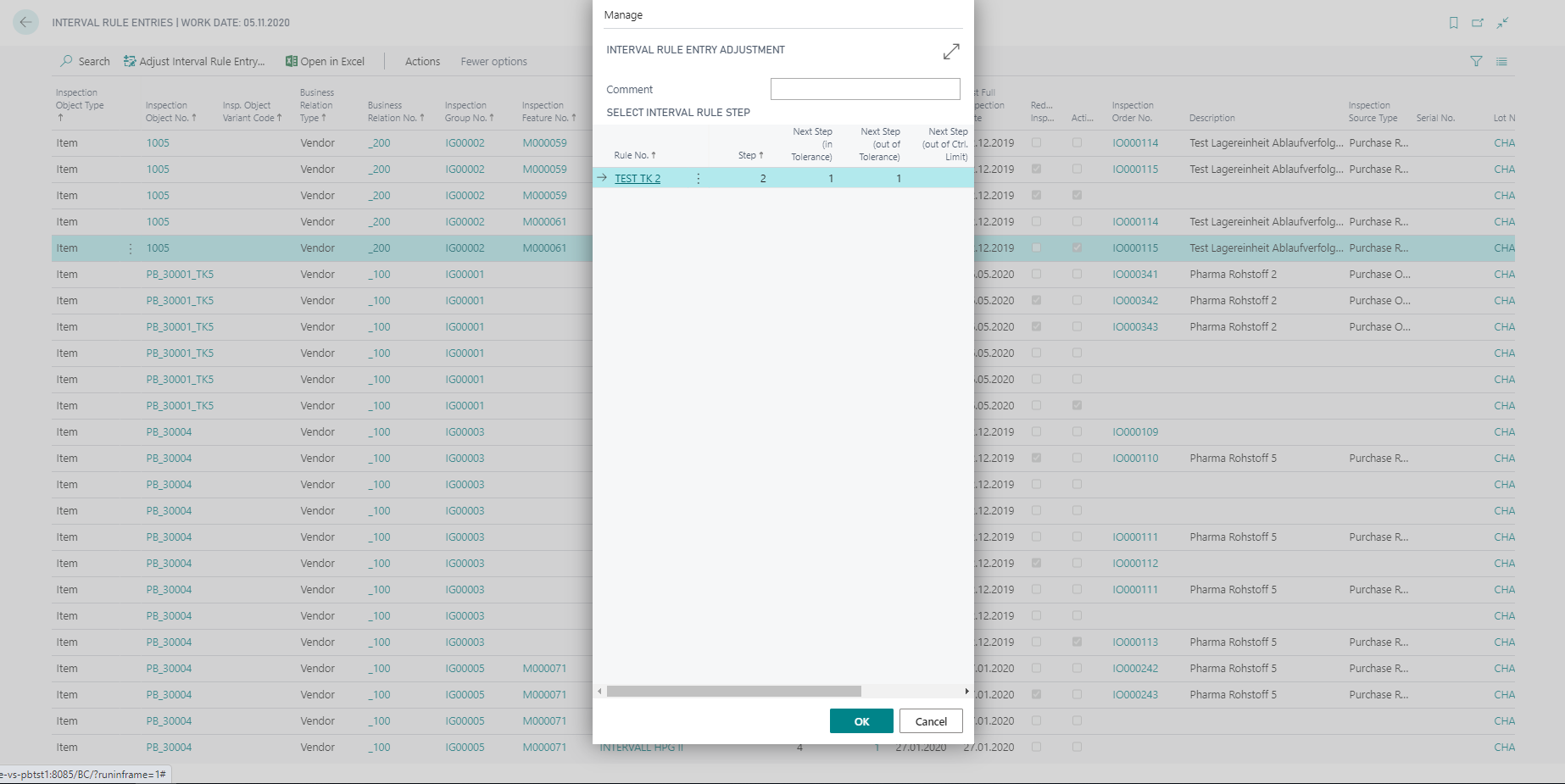Open inspection order IO000341 link

point(1135,275)
